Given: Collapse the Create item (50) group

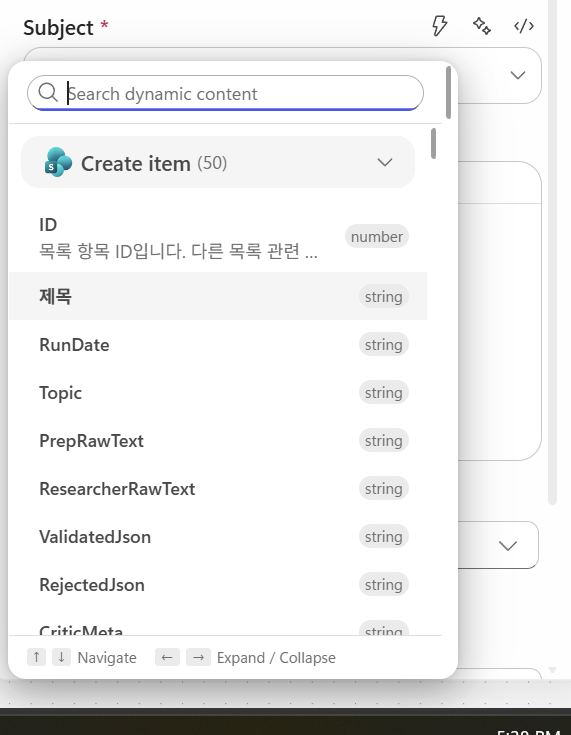Looking at the screenshot, I should [218, 162].
